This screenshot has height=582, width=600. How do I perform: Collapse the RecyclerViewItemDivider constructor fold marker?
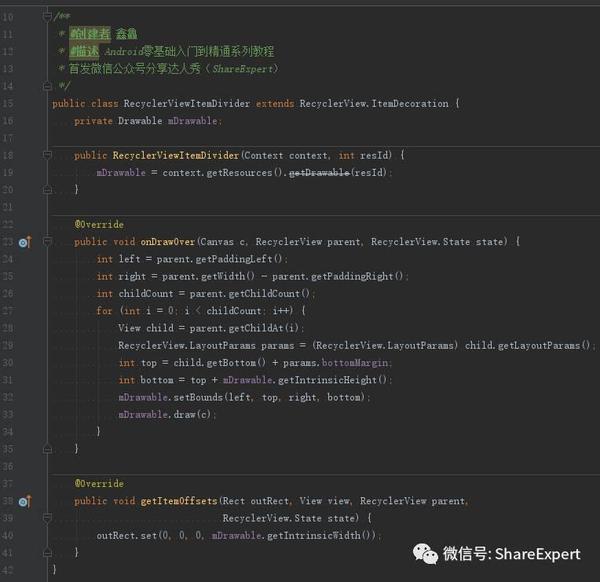(47, 155)
